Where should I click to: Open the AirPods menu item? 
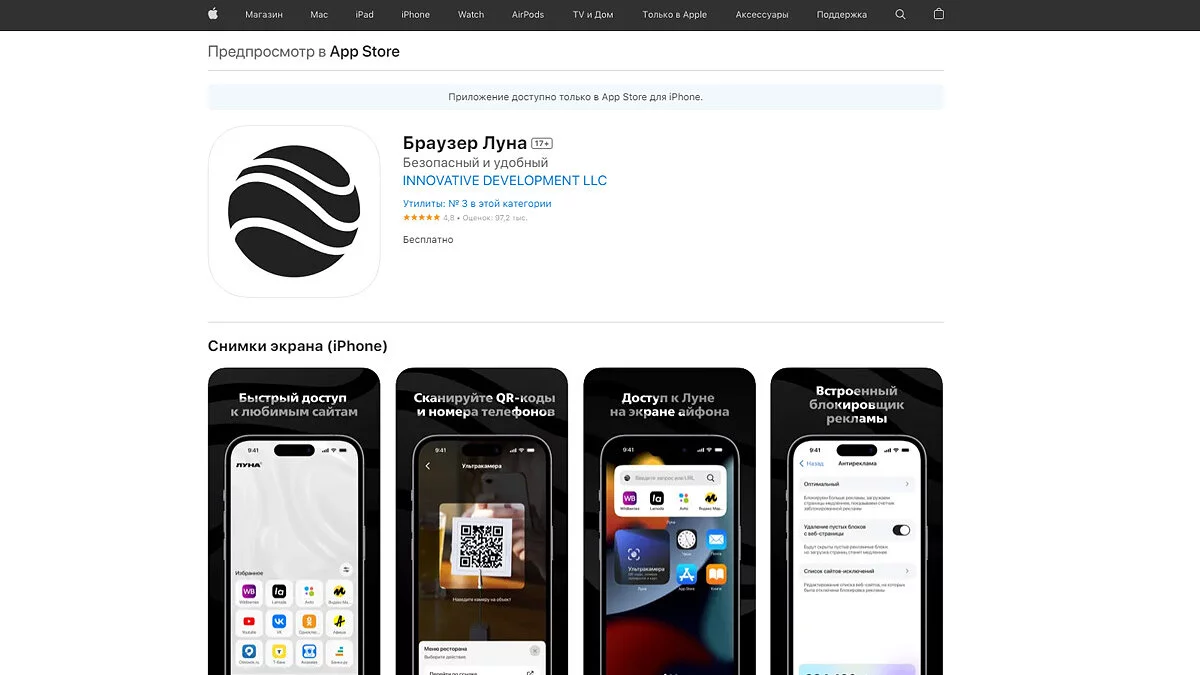528,15
